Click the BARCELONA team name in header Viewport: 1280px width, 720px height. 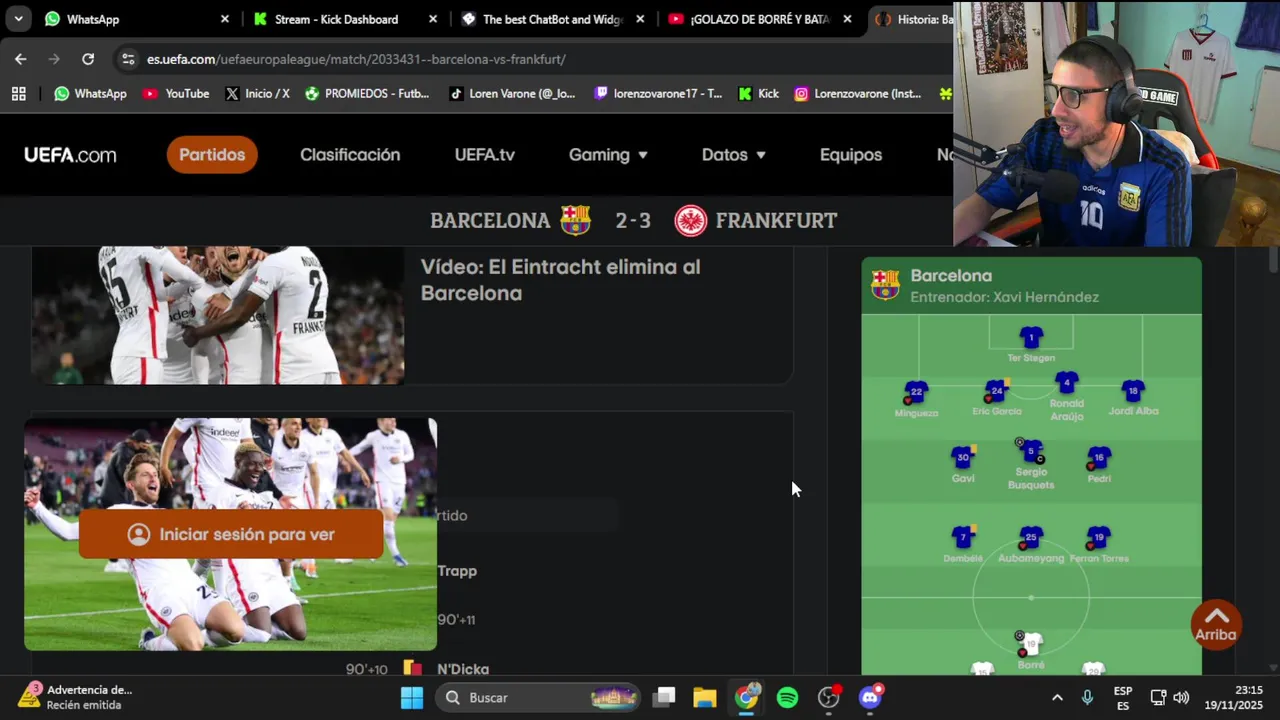[x=490, y=220]
